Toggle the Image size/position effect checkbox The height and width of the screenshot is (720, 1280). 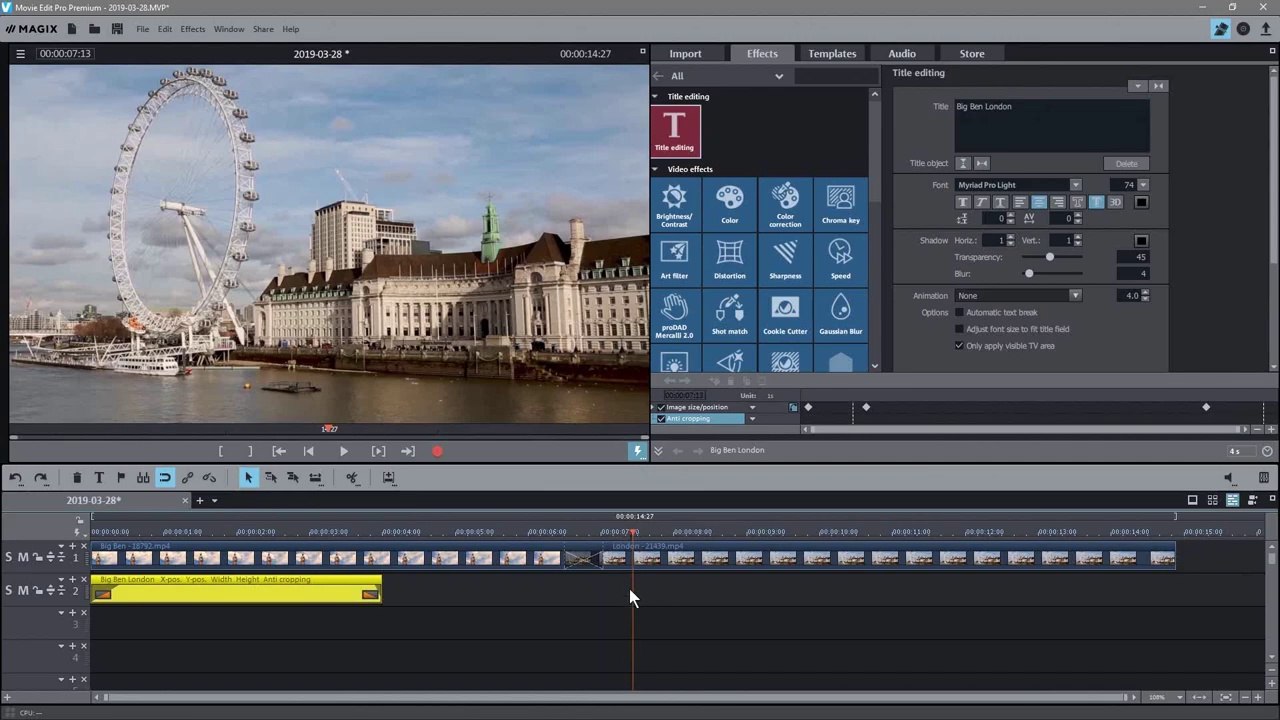coord(661,407)
